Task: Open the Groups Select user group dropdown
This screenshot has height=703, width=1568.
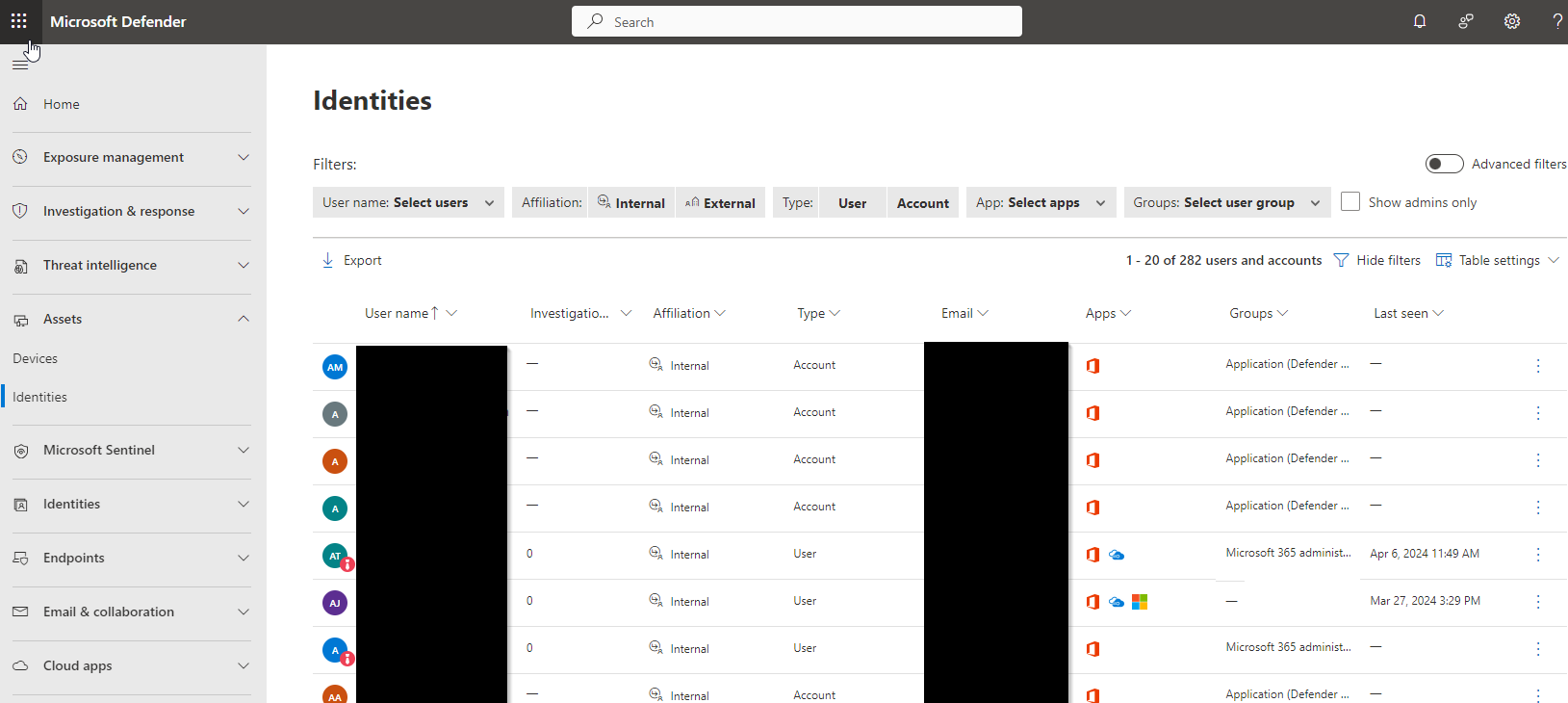Action: [1227, 202]
